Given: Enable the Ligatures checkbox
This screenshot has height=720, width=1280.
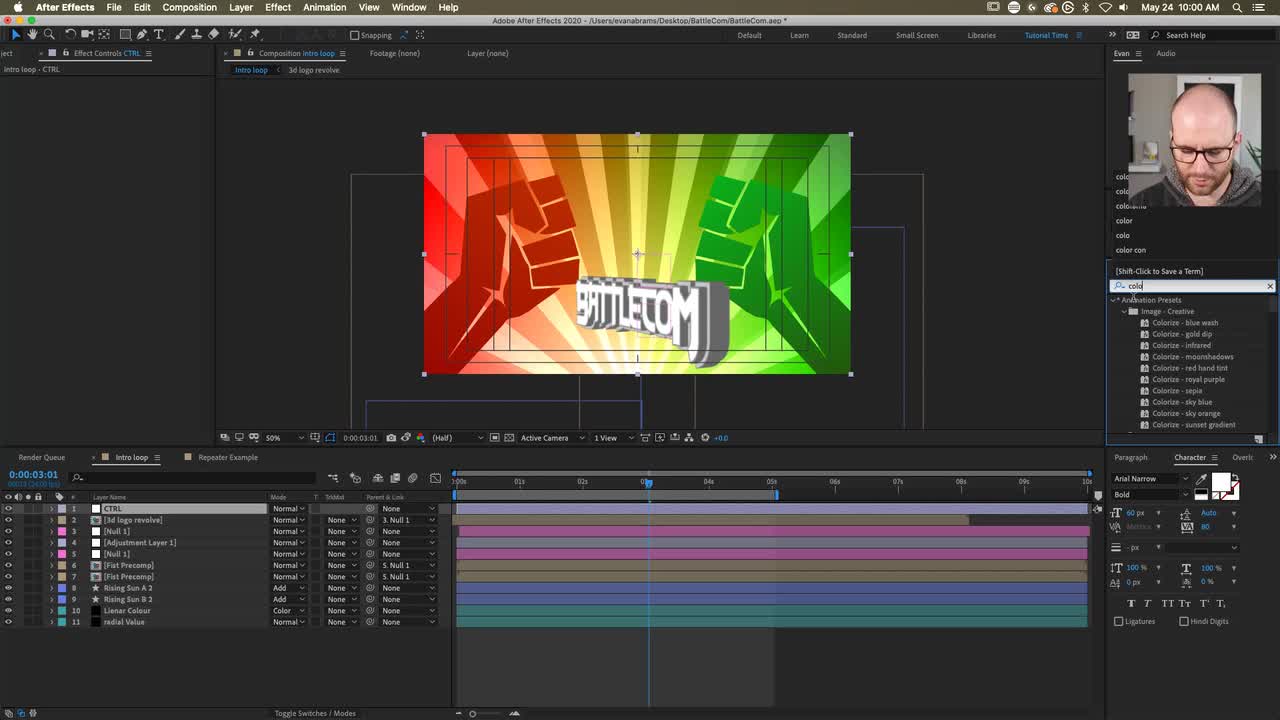Looking at the screenshot, I should [x=1119, y=621].
